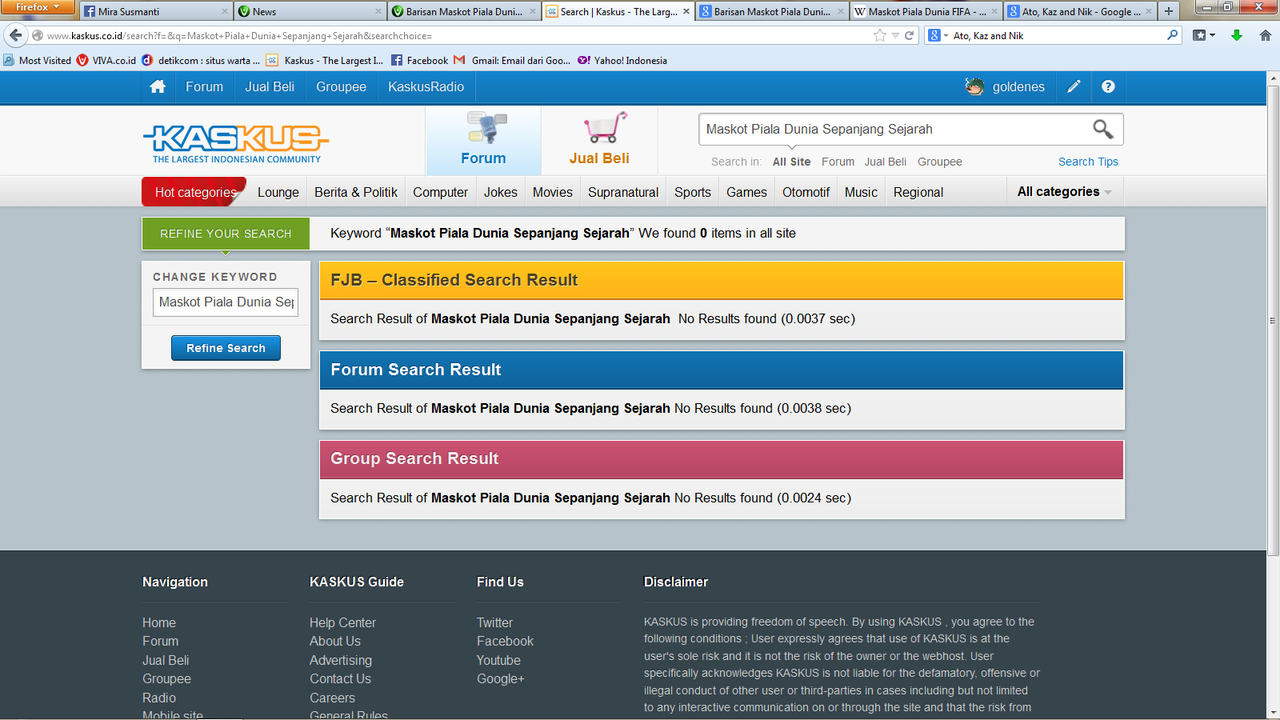Open the URL history dropdown arrow

pos(895,35)
